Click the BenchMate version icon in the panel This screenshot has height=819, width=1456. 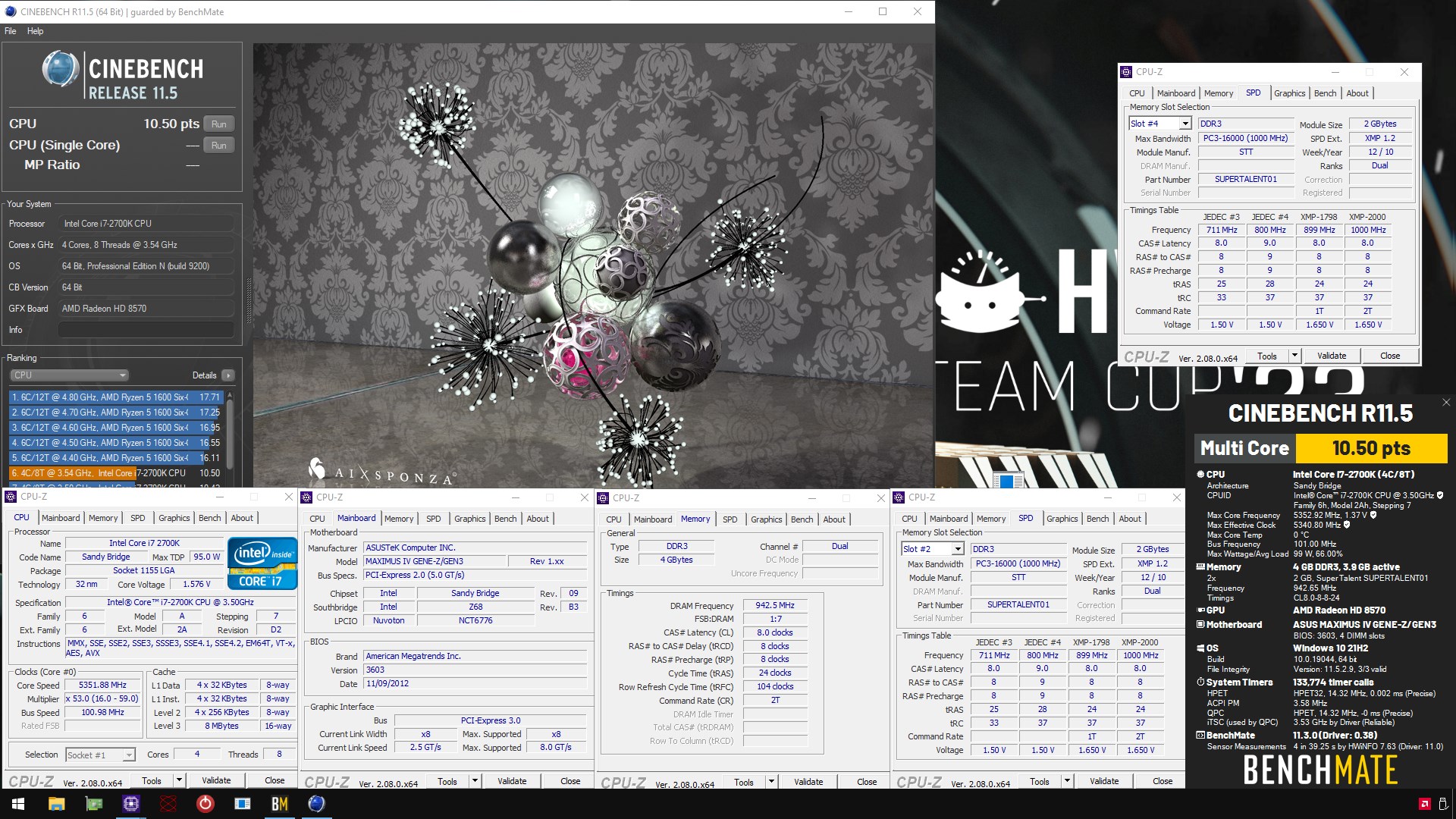[1200, 735]
